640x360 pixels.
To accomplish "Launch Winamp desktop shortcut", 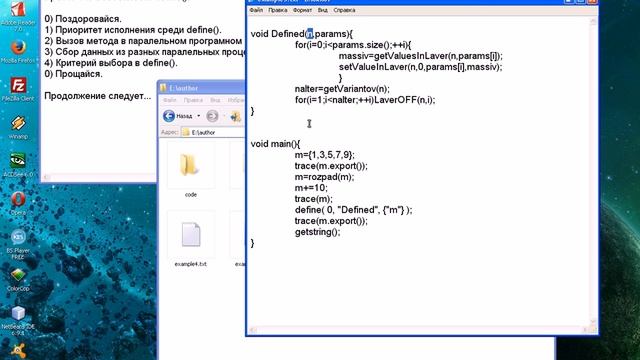I will [x=18, y=127].
